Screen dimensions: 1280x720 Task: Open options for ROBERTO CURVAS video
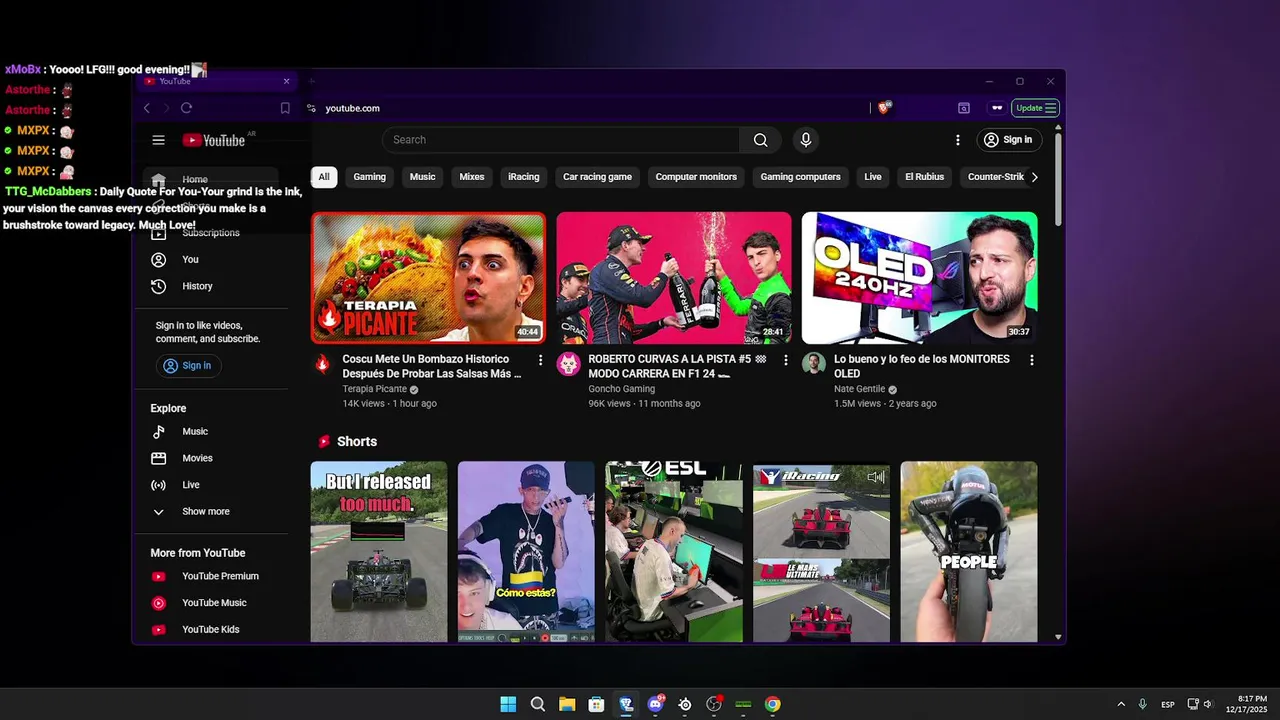[x=785, y=360]
